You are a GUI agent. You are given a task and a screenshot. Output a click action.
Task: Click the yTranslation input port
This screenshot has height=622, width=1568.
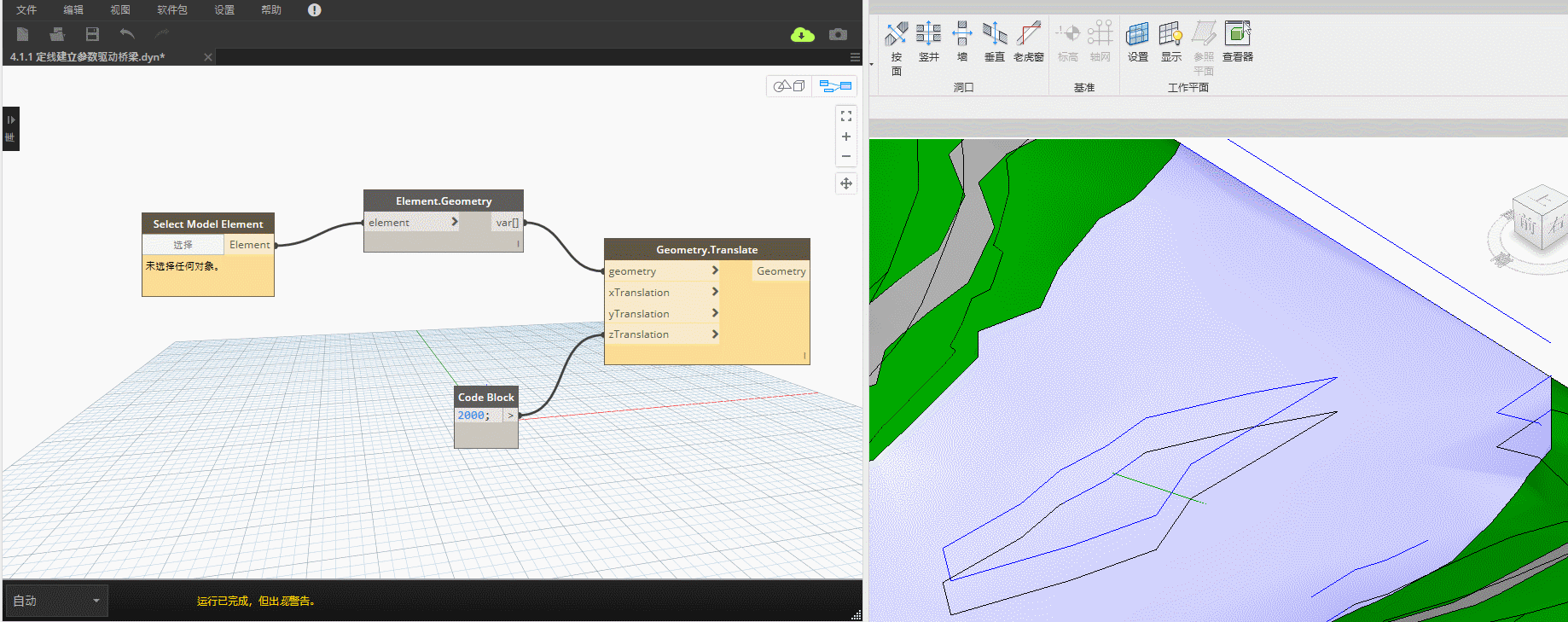(662, 314)
